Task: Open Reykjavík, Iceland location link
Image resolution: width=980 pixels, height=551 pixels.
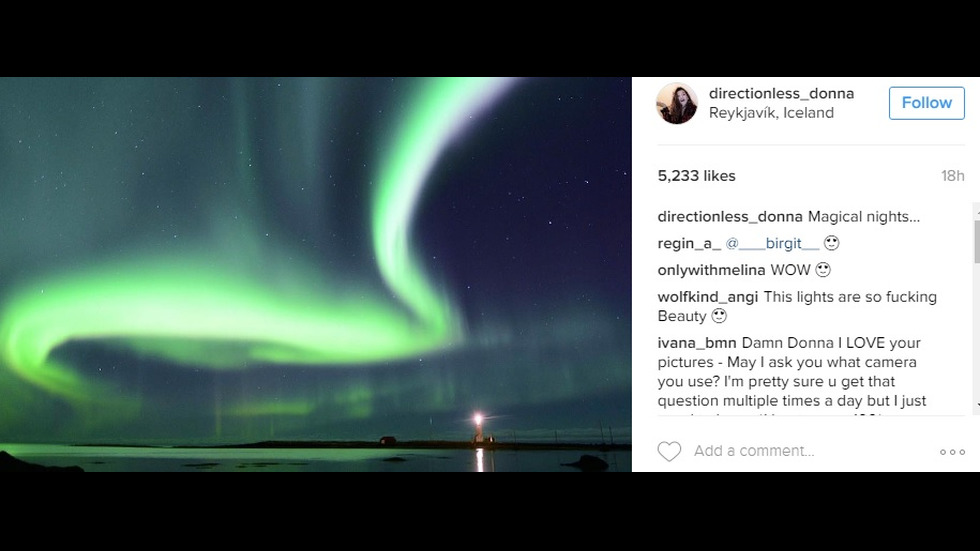Action: click(x=771, y=113)
